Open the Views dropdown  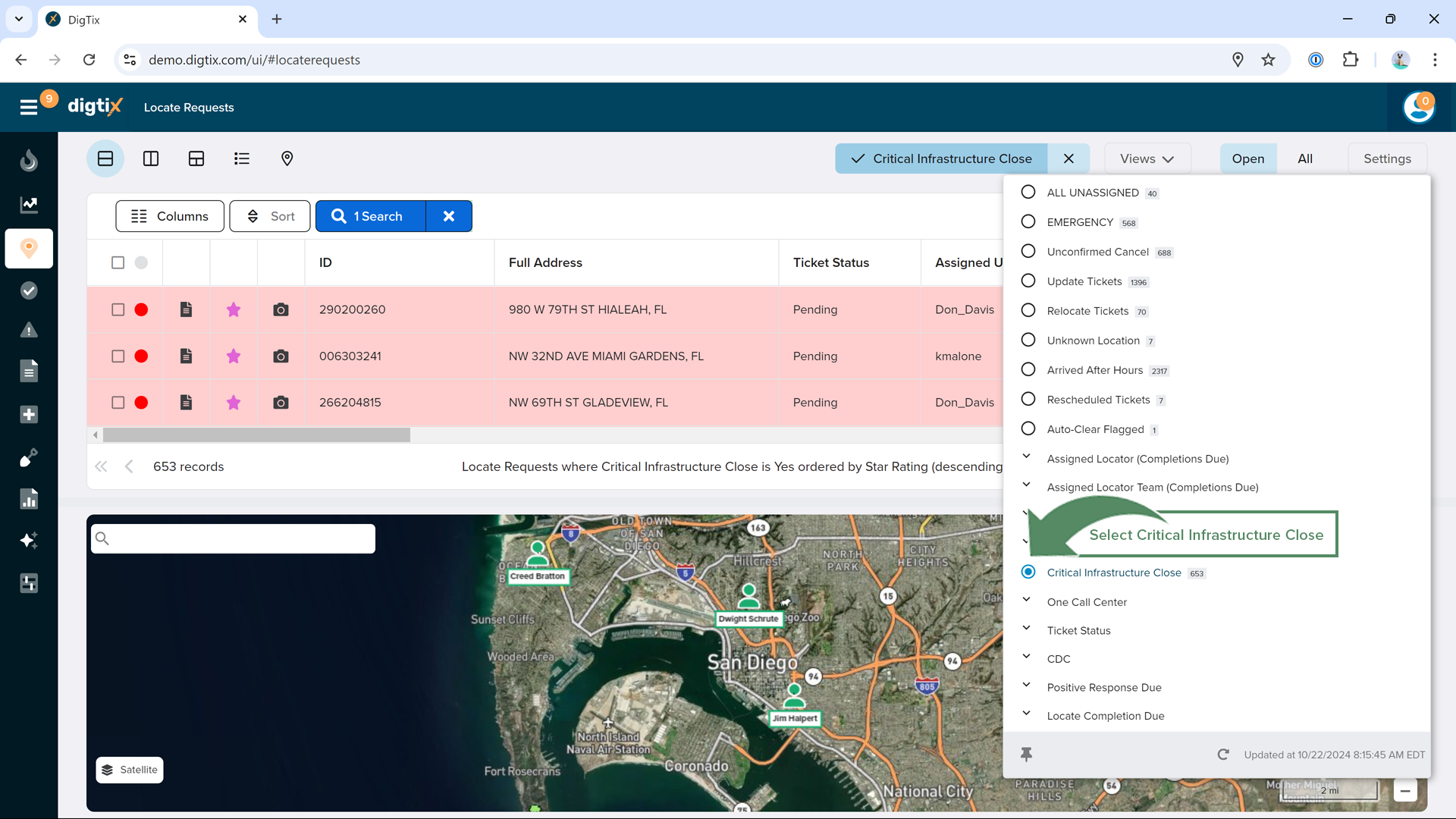[1147, 158]
